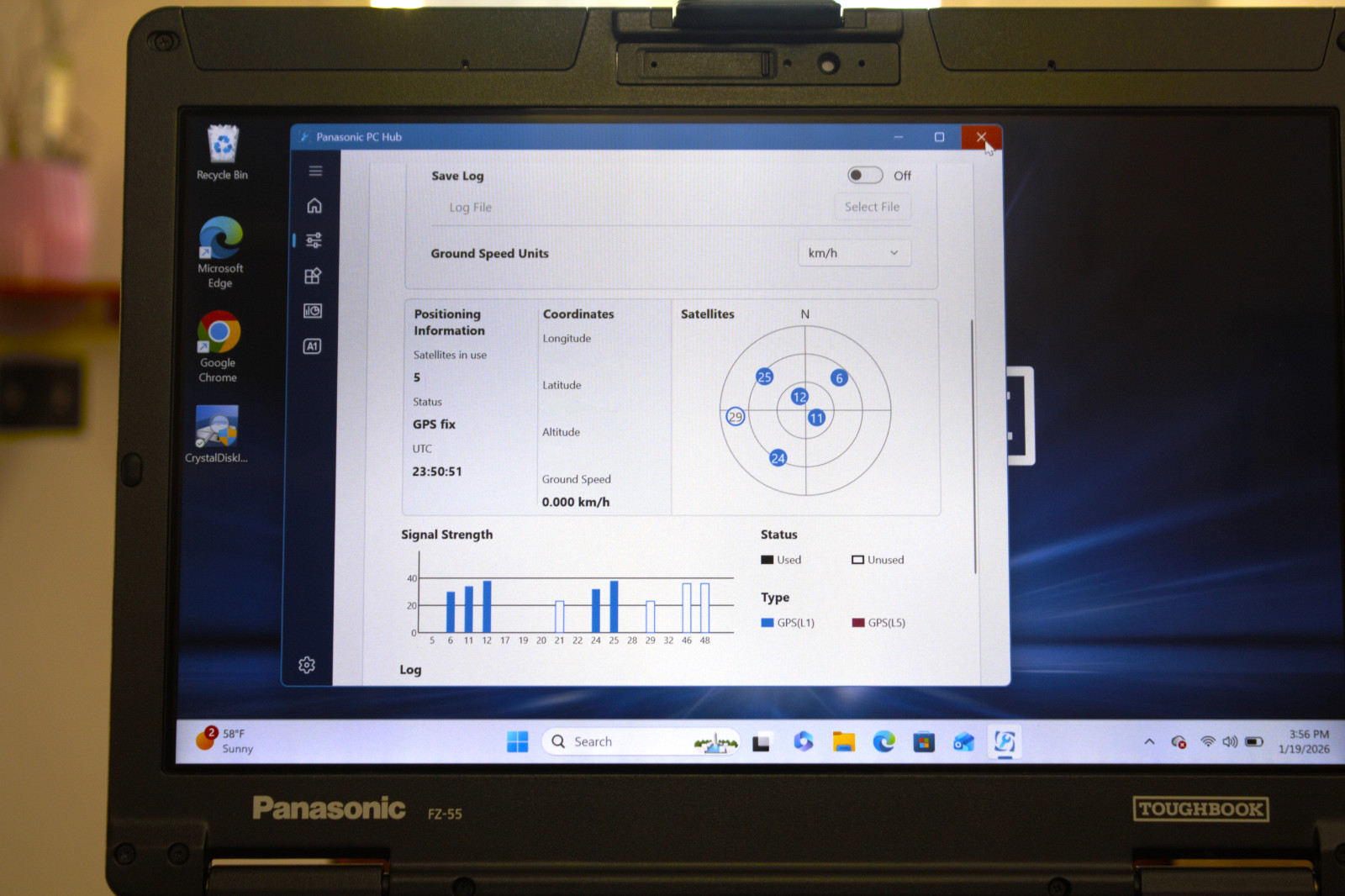Open the dashboard monitor sidebar icon
This screenshot has height=896, width=1345.
tap(313, 311)
